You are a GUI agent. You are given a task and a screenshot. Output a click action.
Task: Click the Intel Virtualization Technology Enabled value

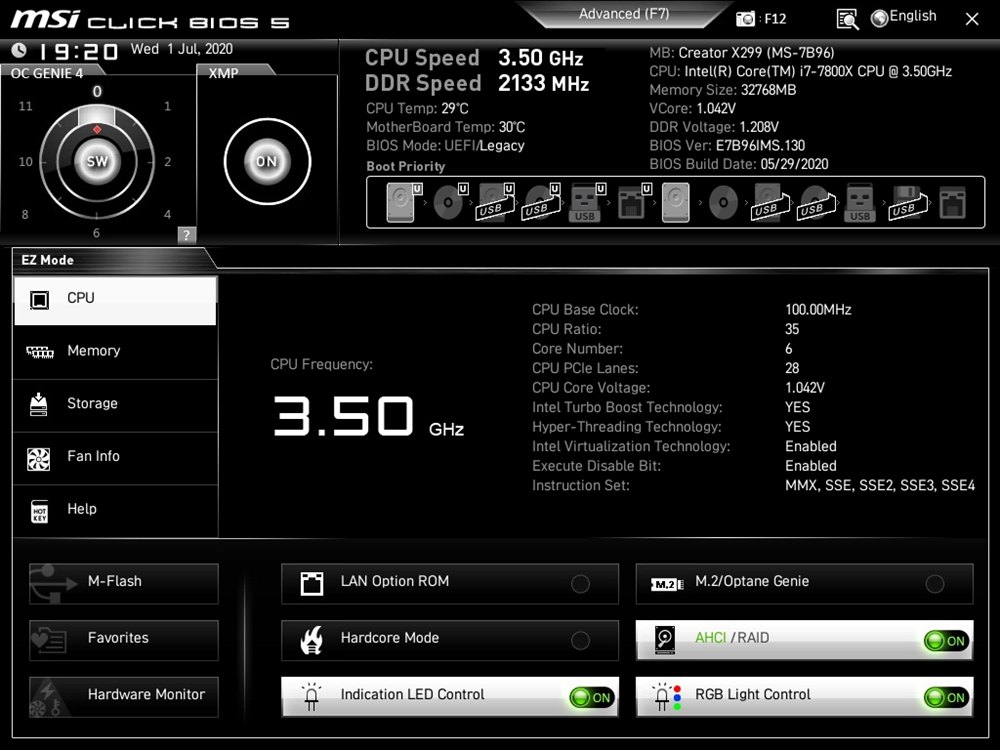coord(811,446)
